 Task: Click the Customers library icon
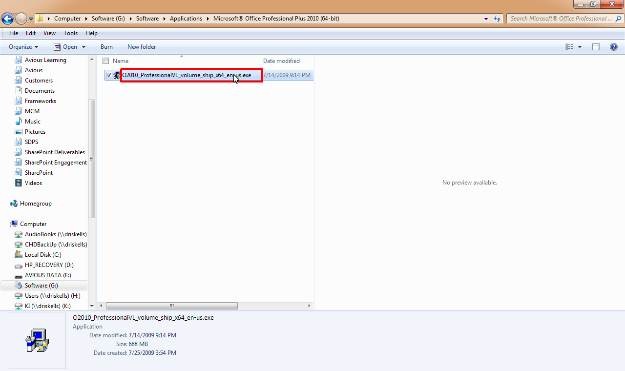[18, 80]
